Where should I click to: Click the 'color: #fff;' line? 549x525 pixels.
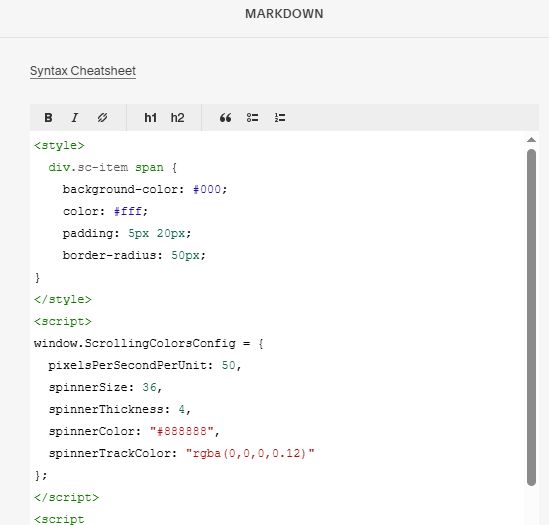[105, 212]
